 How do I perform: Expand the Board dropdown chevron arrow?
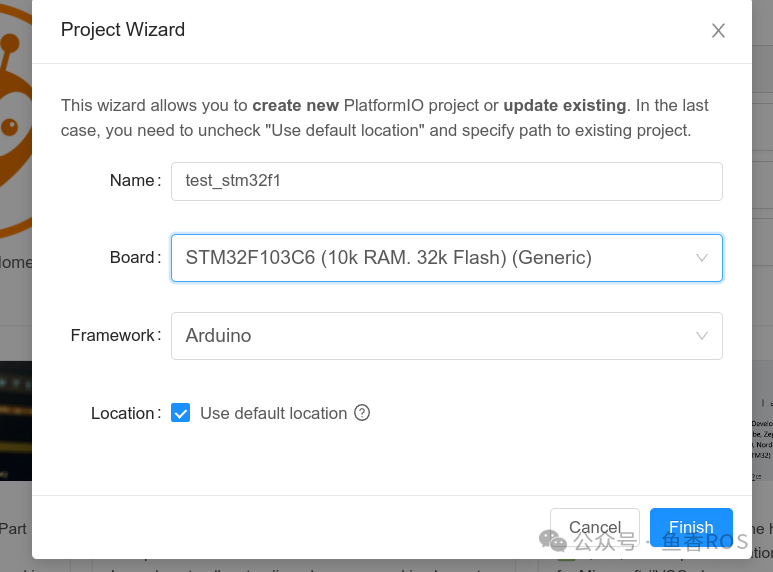point(702,258)
